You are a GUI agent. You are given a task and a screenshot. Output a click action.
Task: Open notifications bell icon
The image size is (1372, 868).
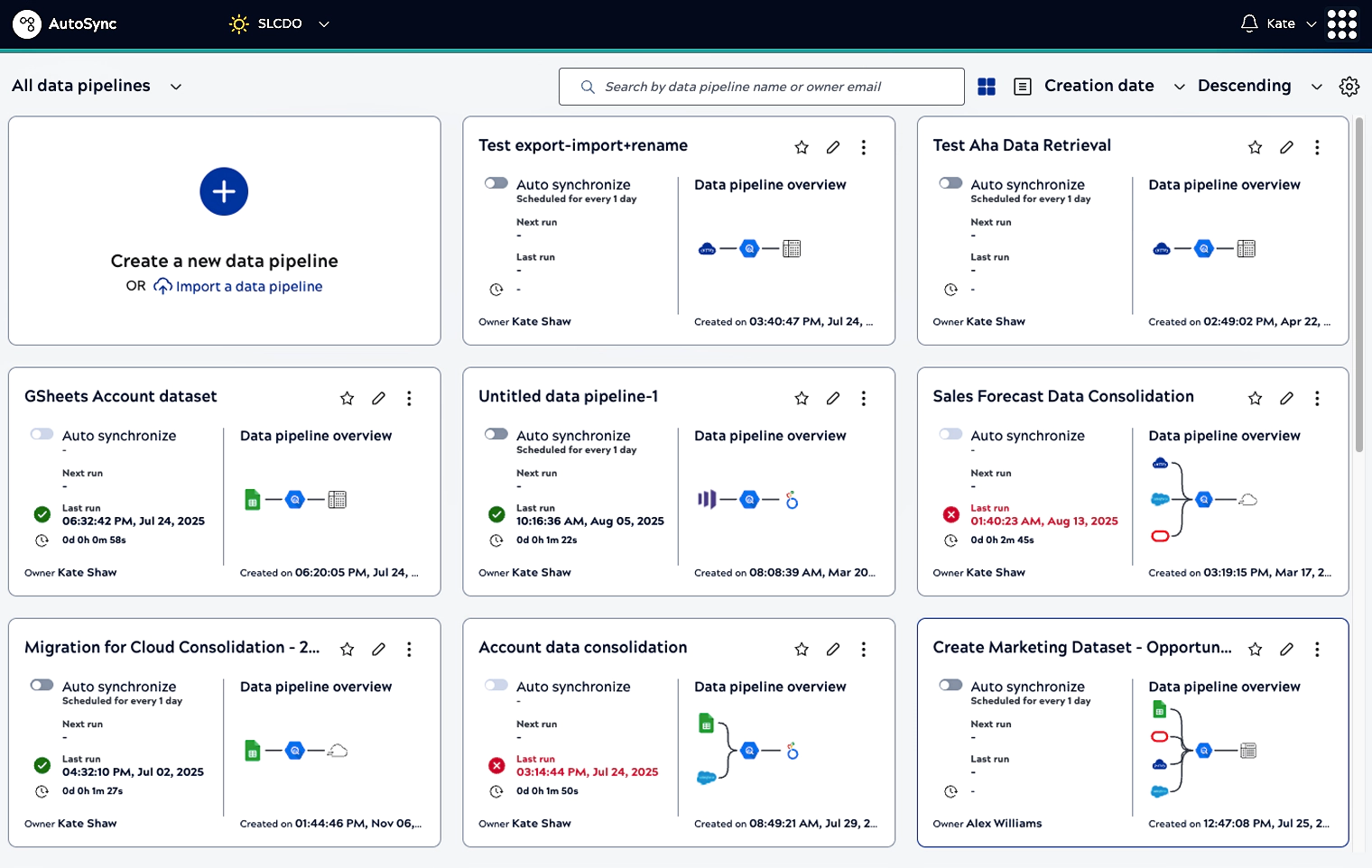coord(1249,23)
